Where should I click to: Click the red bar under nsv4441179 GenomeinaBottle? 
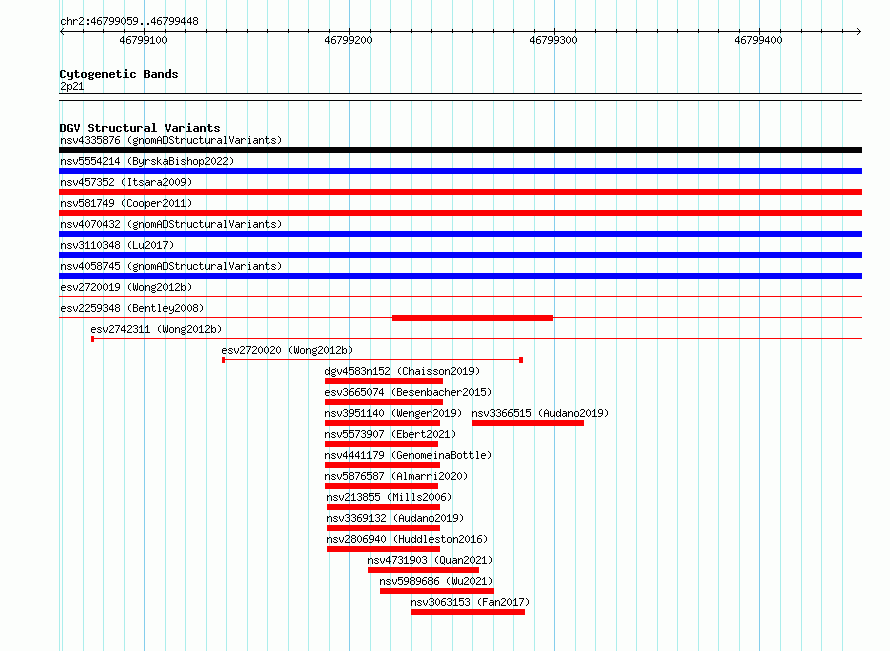383,465
